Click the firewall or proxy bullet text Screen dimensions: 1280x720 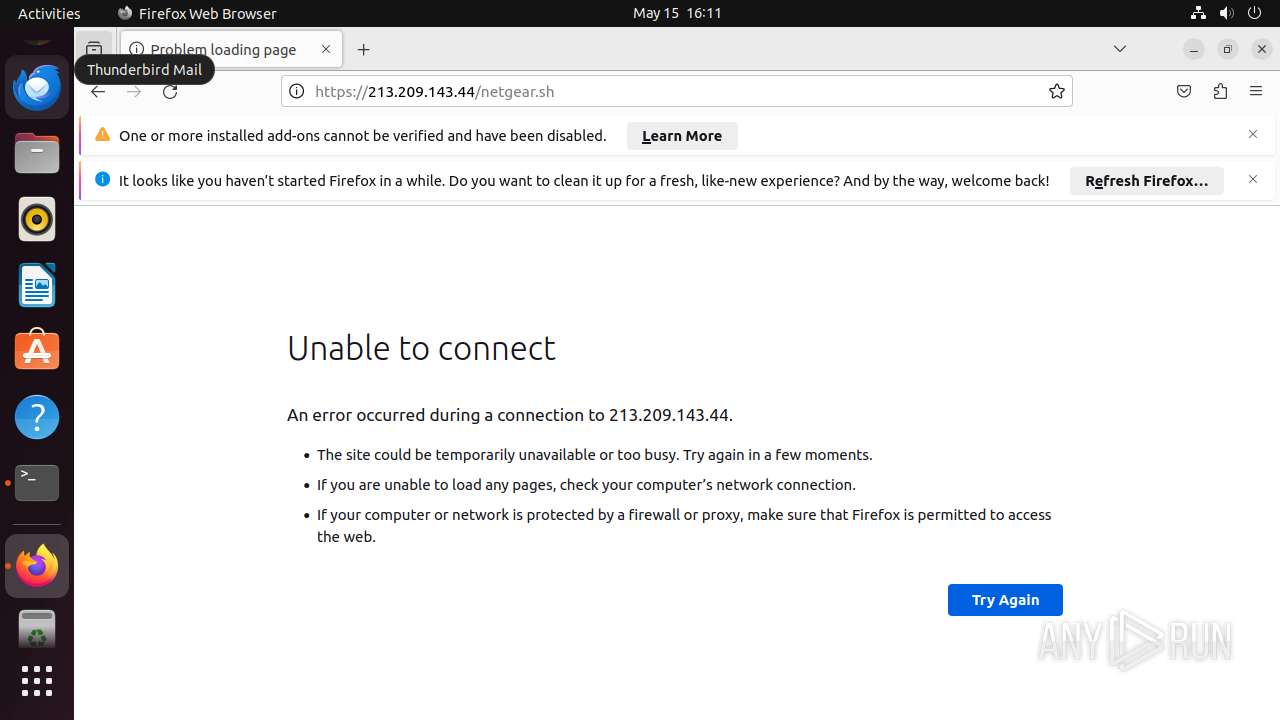point(684,526)
